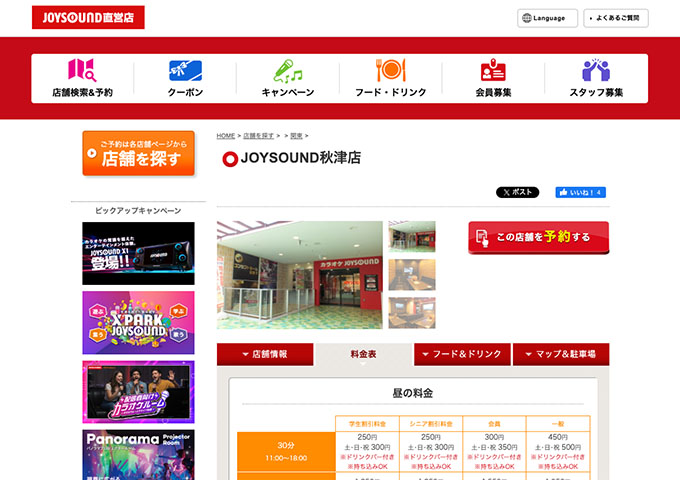Click the シニア割引料金 column header

coord(431,424)
